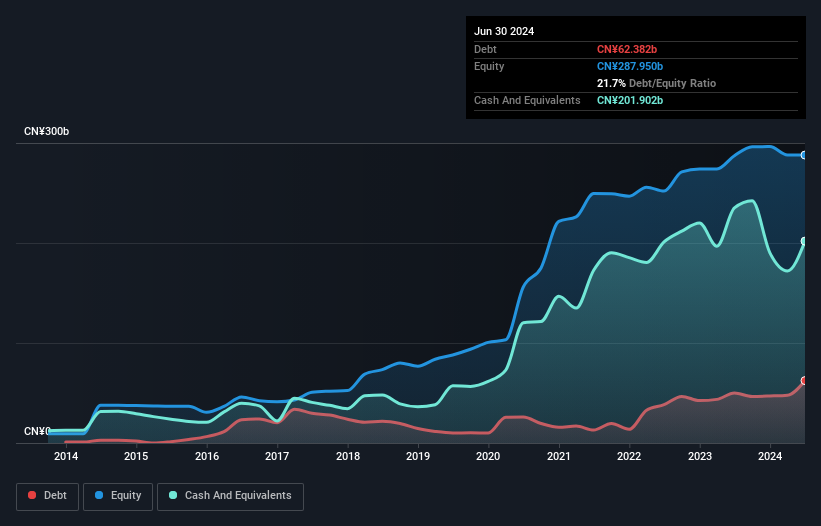Click the tooltip Debt row label
Viewport: 821px width, 526px height.
pos(485,49)
